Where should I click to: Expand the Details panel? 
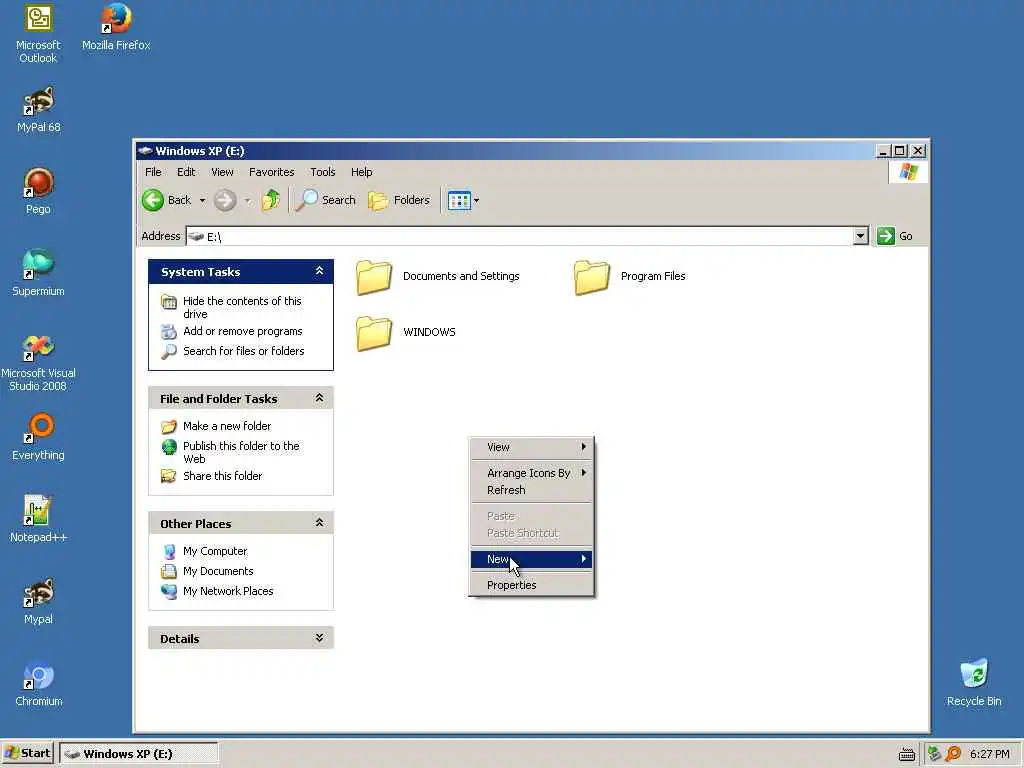tap(319, 638)
